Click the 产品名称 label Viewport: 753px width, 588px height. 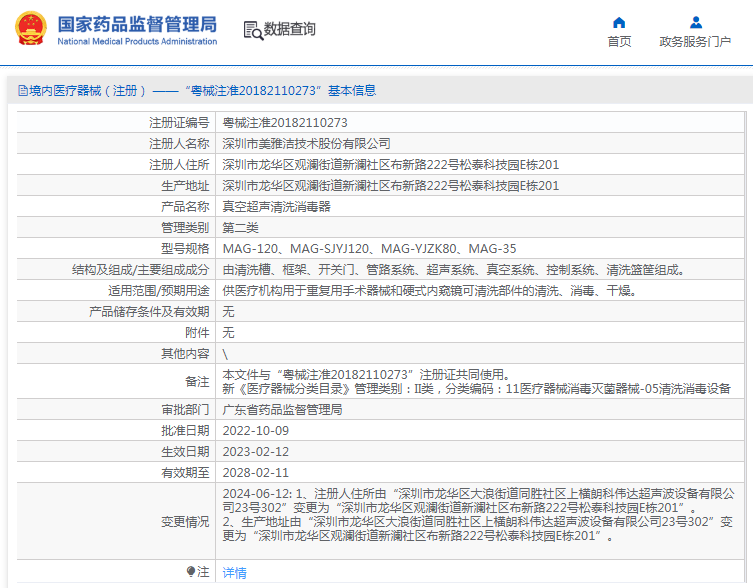coord(185,207)
